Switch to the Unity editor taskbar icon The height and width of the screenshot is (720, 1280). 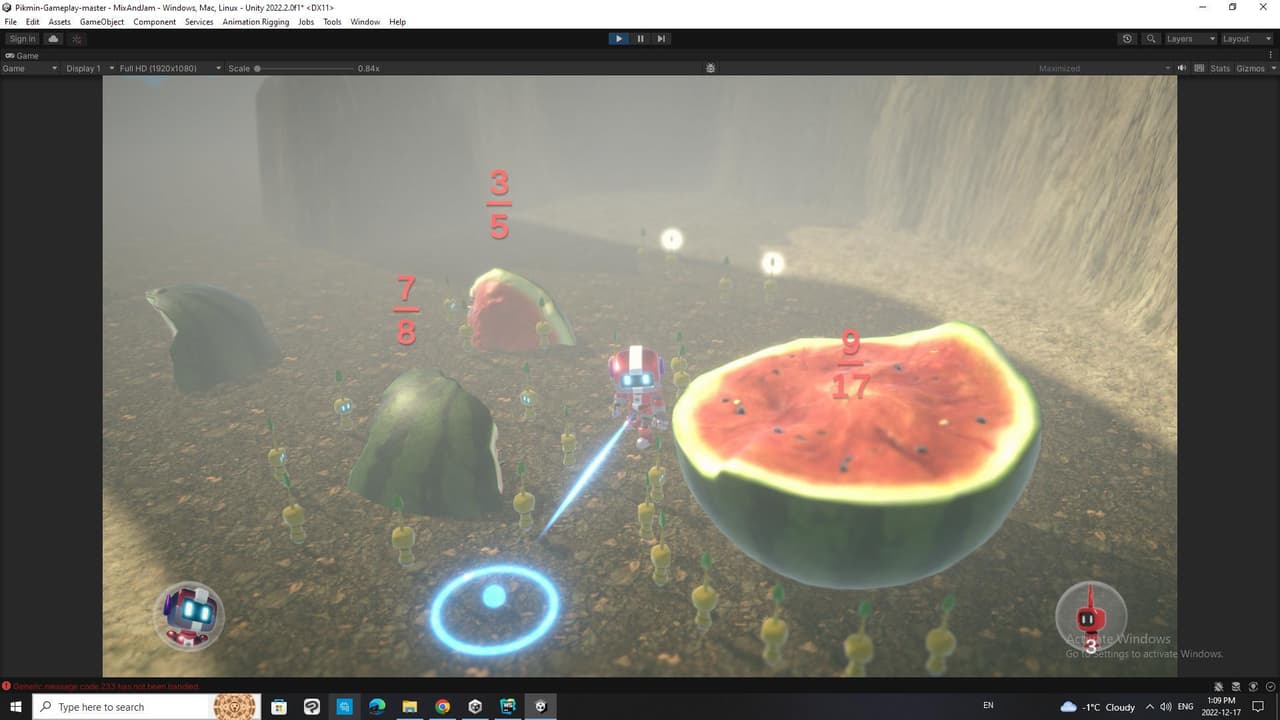(541, 707)
